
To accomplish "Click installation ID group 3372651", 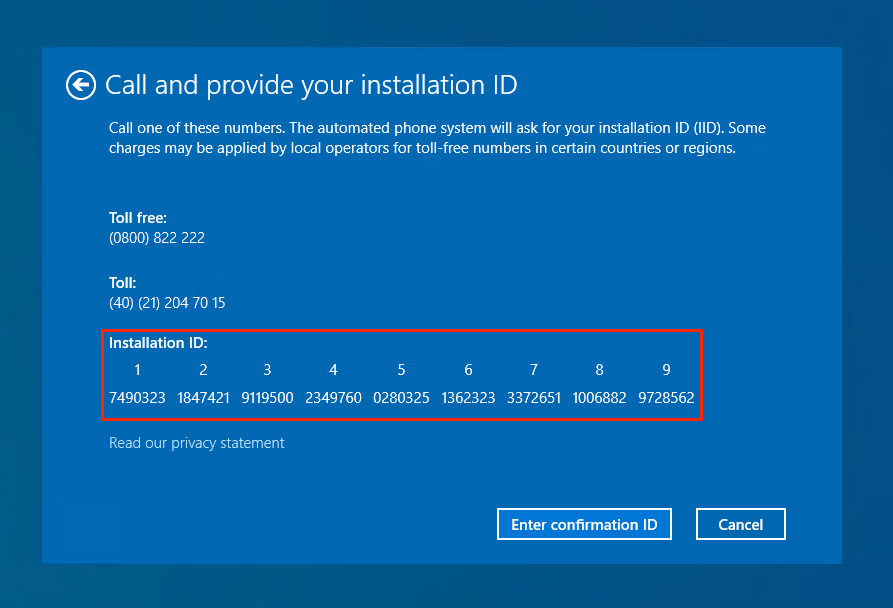I will pyautogui.click(x=534, y=398).
